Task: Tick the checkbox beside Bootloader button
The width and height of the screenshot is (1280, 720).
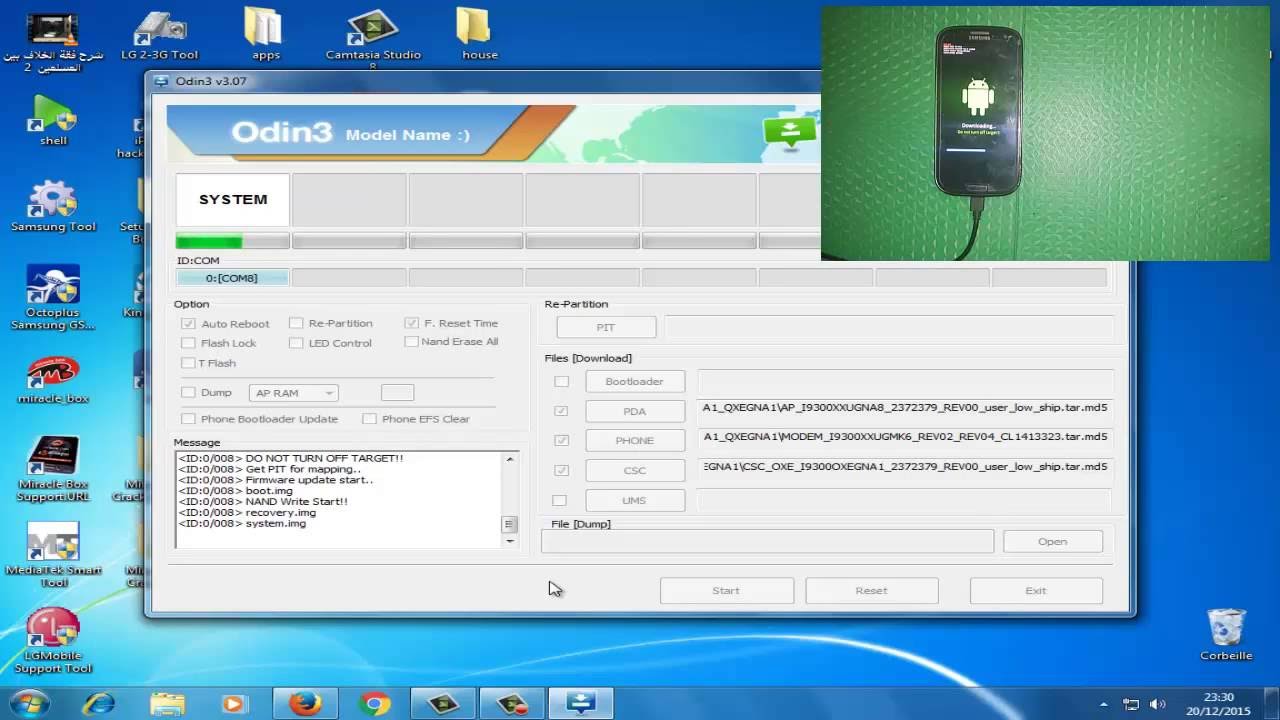Action: (561, 381)
